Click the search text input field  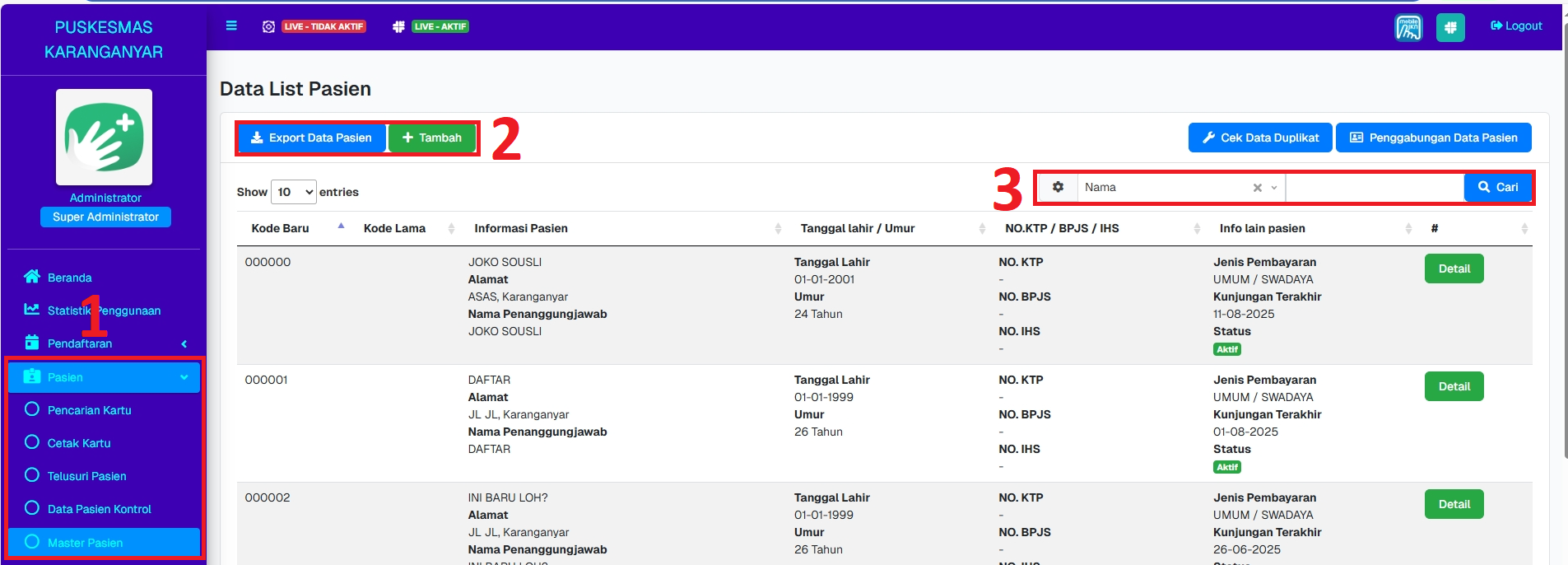pyautogui.click(x=1374, y=188)
